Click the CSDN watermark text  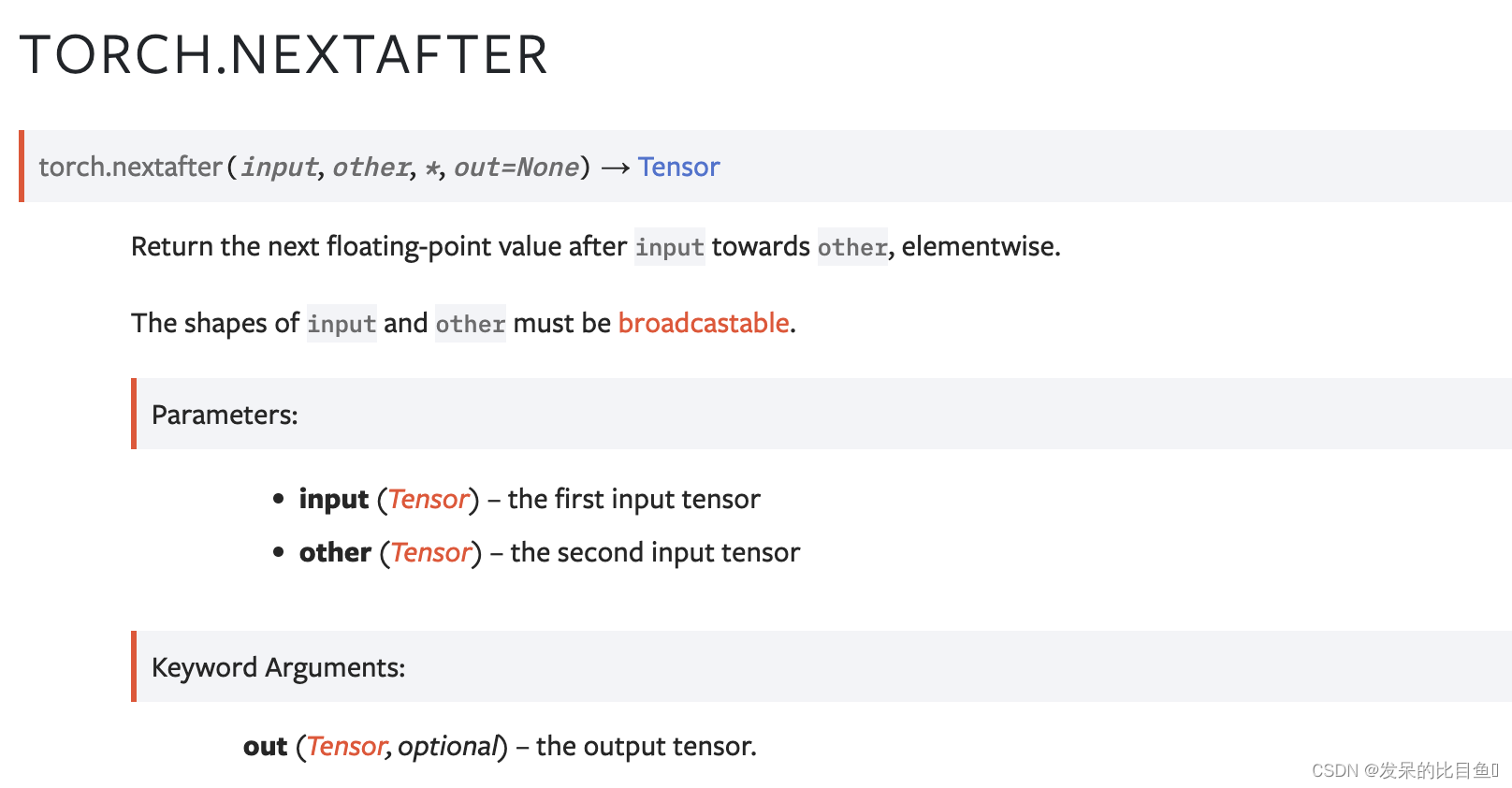point(1405,770)
